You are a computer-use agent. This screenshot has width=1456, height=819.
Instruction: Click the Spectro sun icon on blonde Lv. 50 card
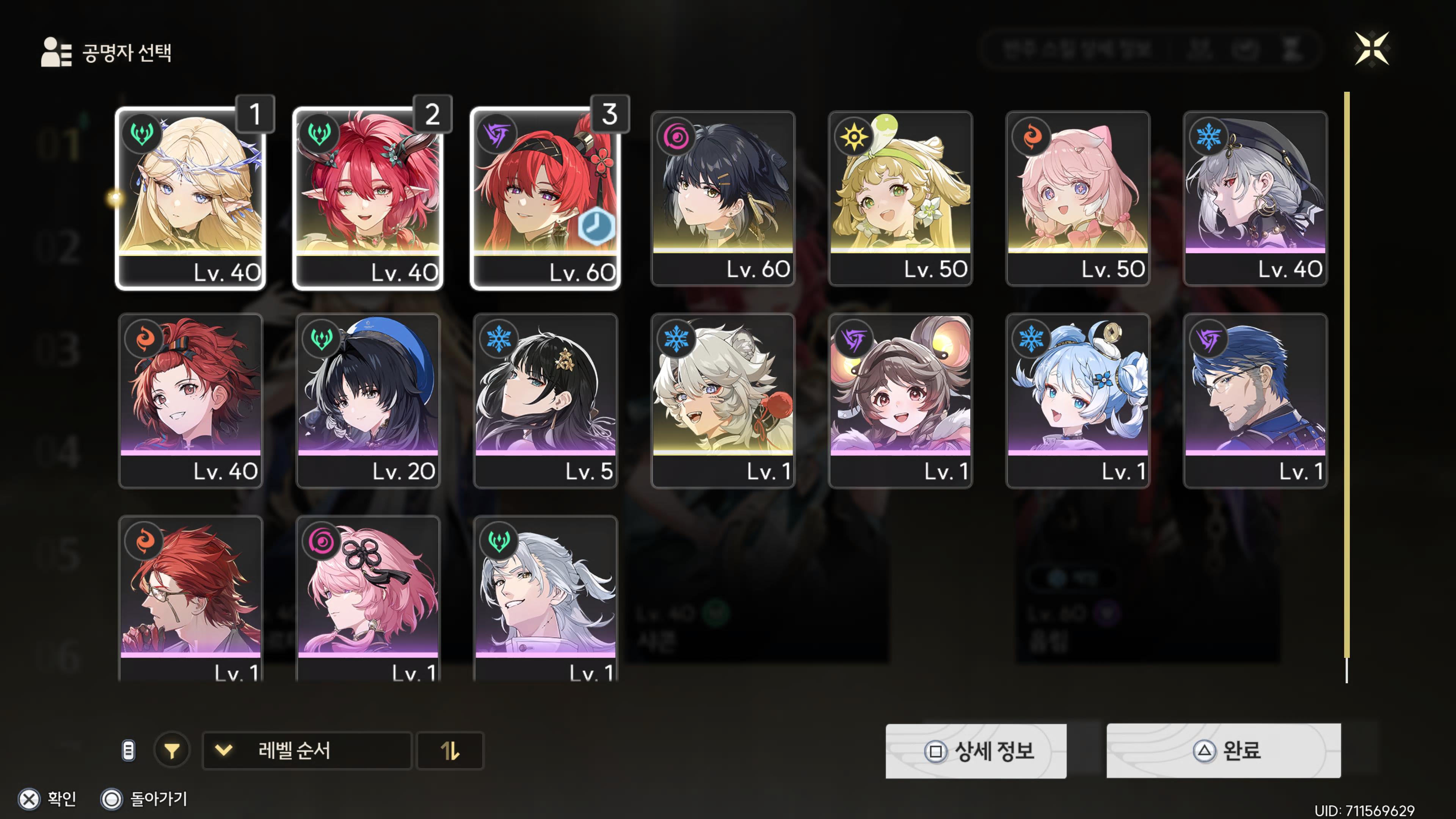[854, 136]
